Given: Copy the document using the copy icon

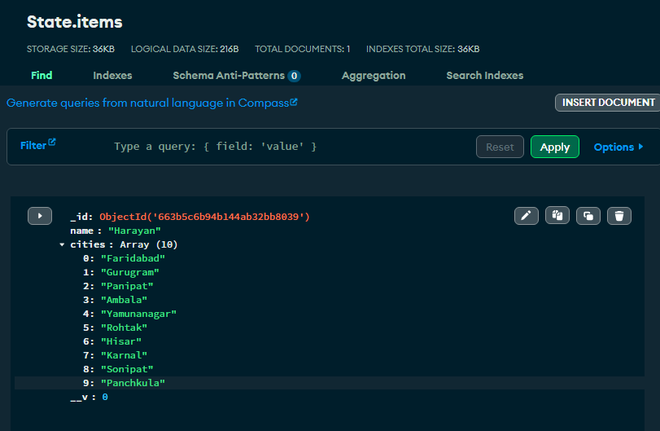Looking at the screenshot, I should pos(557,215).
